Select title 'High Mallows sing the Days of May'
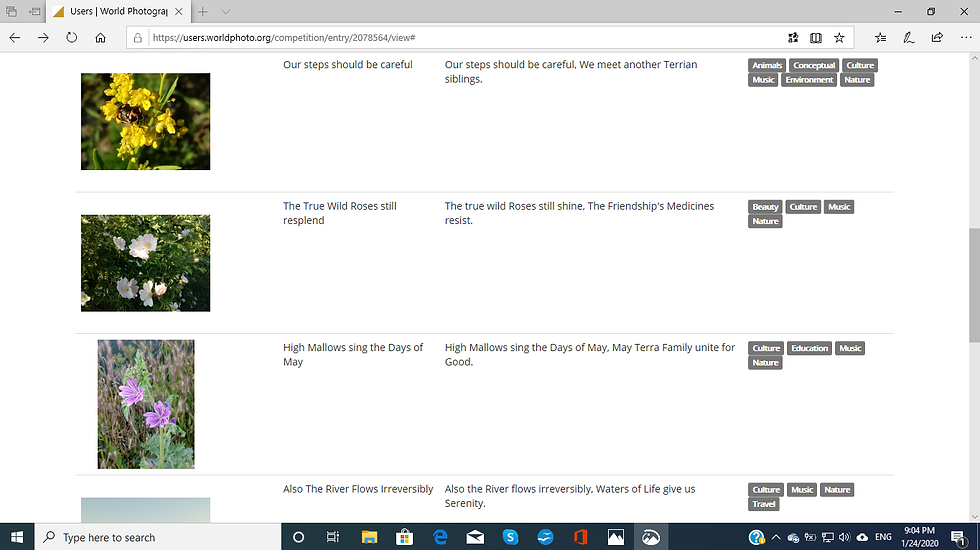This screenshot has width=980, height=550. [x=353, y=354]
